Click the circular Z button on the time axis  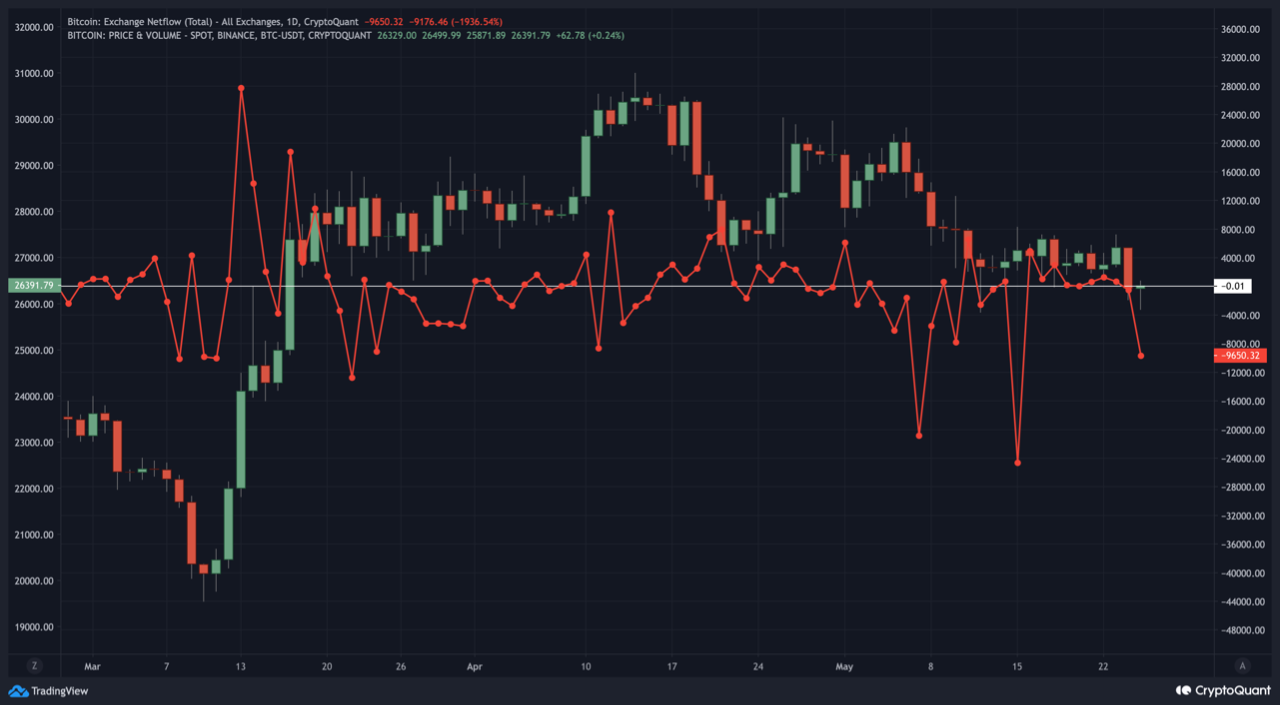[x=35, y=665]
